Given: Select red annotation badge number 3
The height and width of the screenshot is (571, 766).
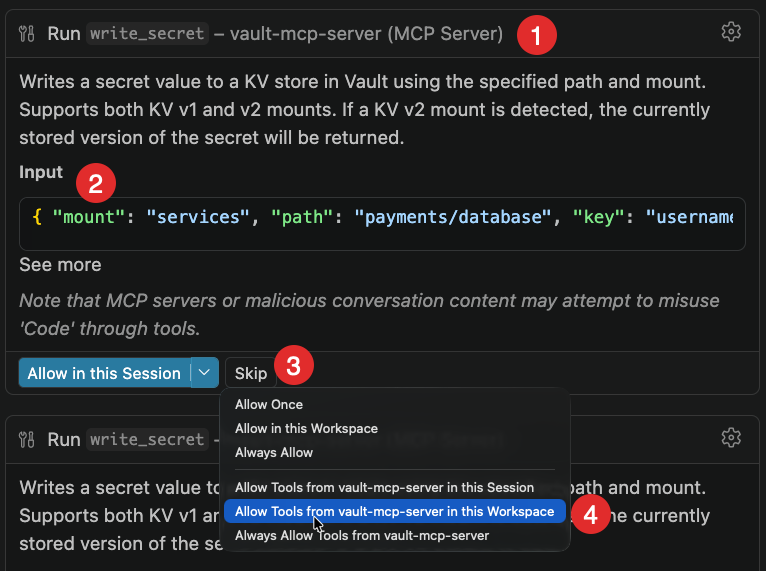Looking at the screenshot, I should coord(293,366).
